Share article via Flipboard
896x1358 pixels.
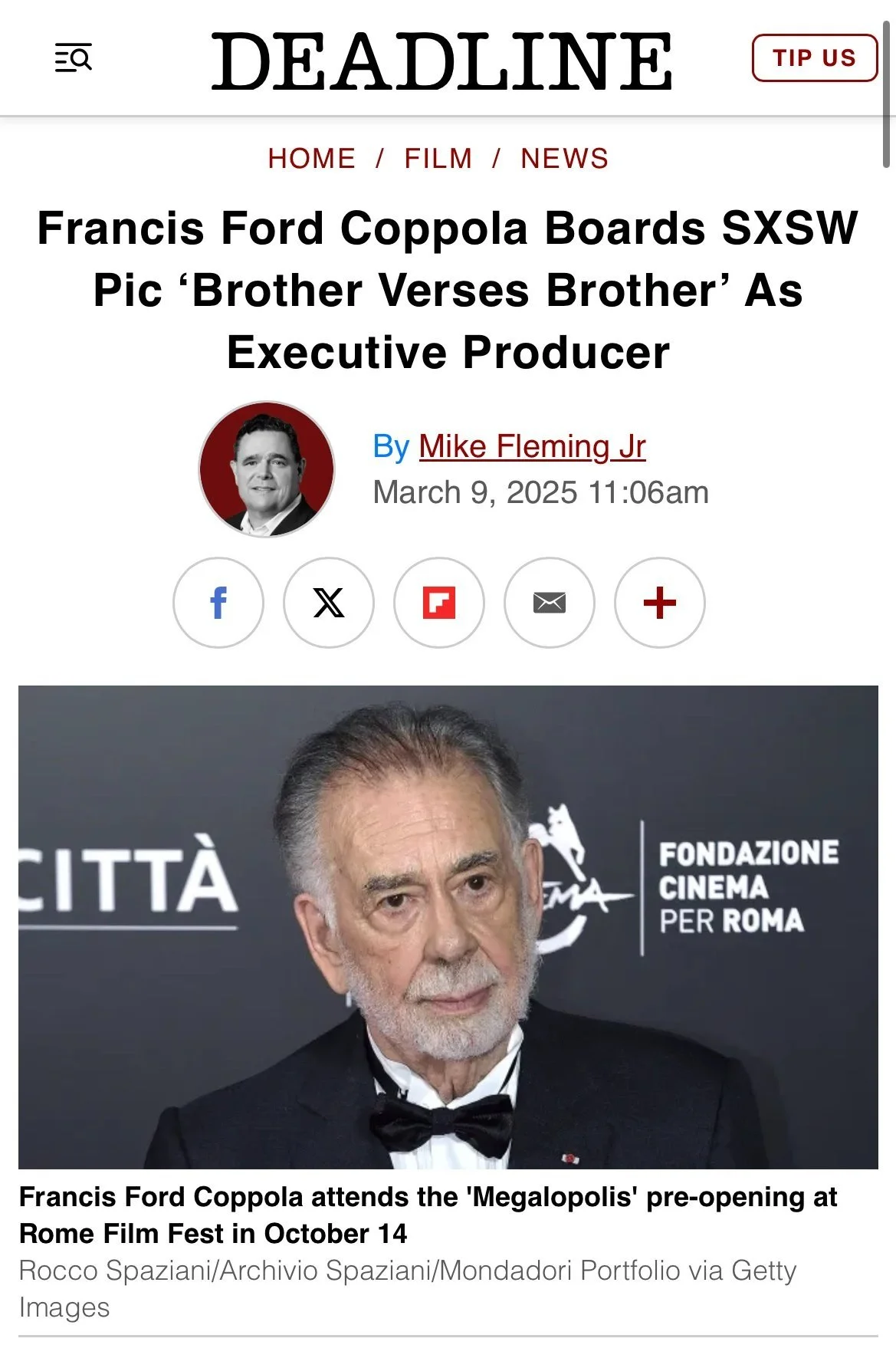[439, 603]
